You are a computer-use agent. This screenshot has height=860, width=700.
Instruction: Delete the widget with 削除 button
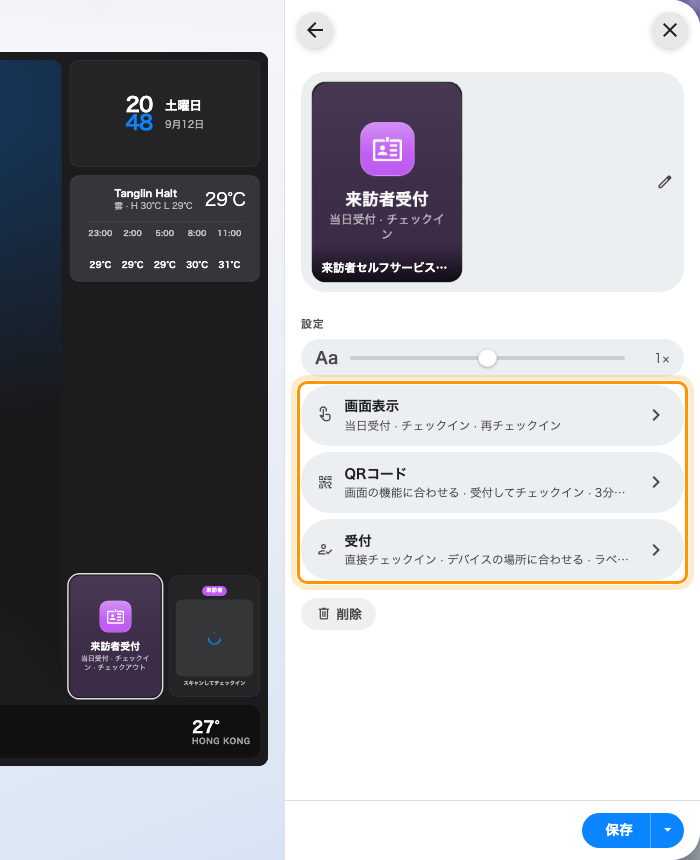(x=338, y=614)
